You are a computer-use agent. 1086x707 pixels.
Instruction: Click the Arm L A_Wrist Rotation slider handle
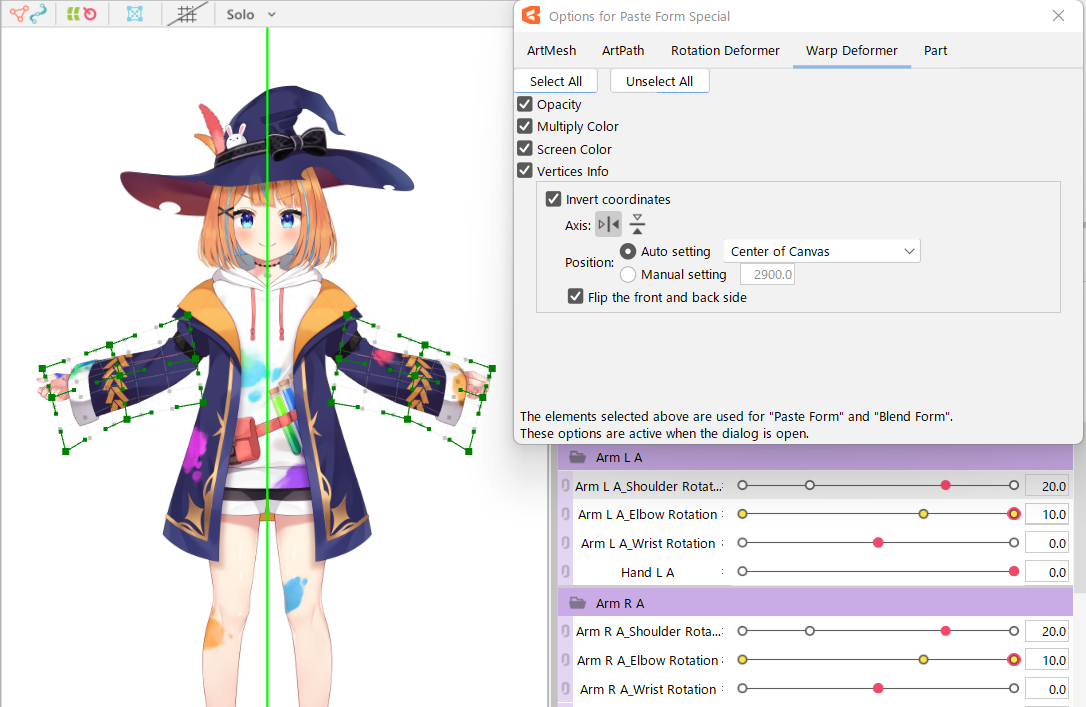(x=878, y=543)
